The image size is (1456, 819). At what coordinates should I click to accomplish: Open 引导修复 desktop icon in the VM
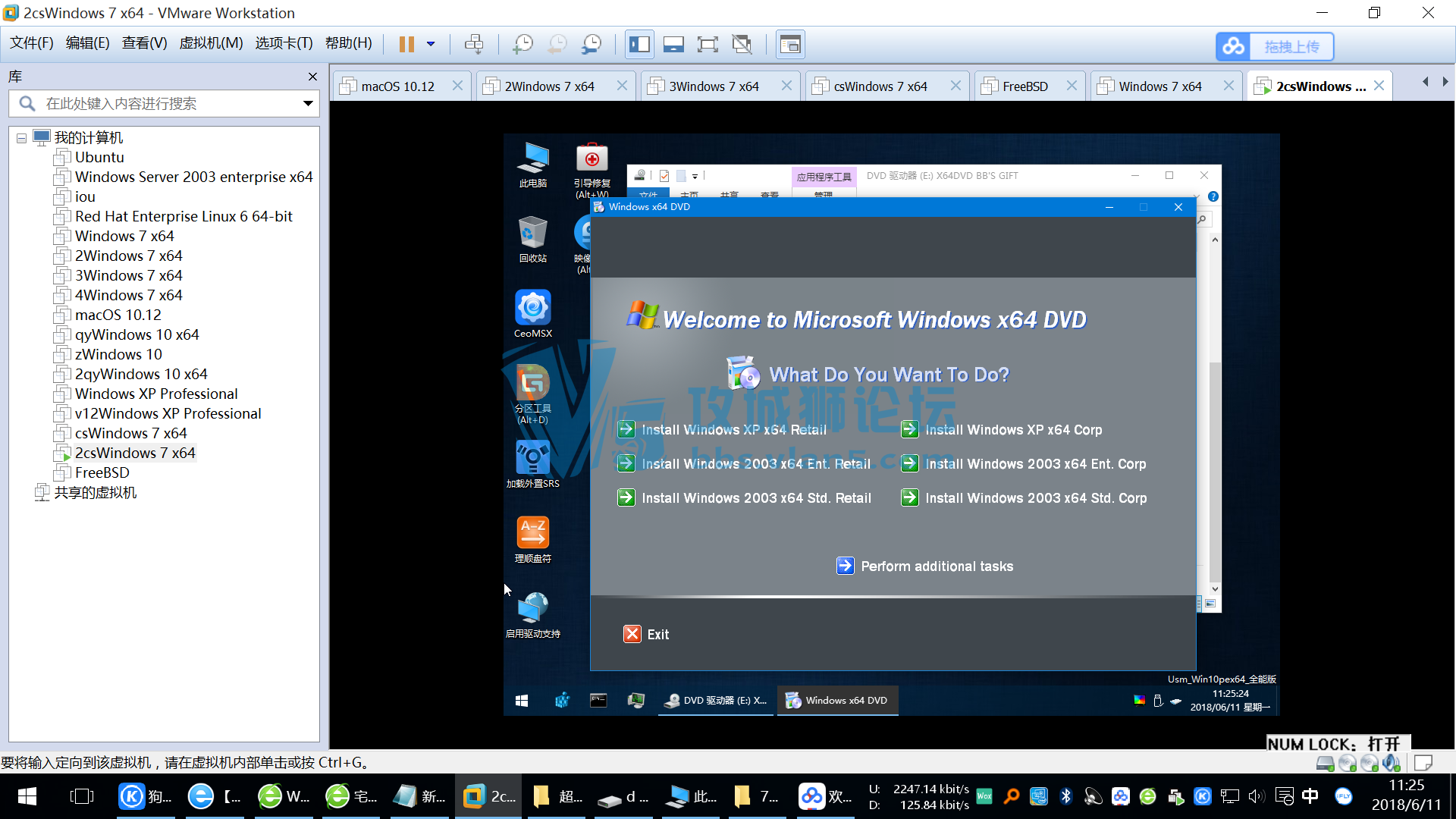[591, 170]
